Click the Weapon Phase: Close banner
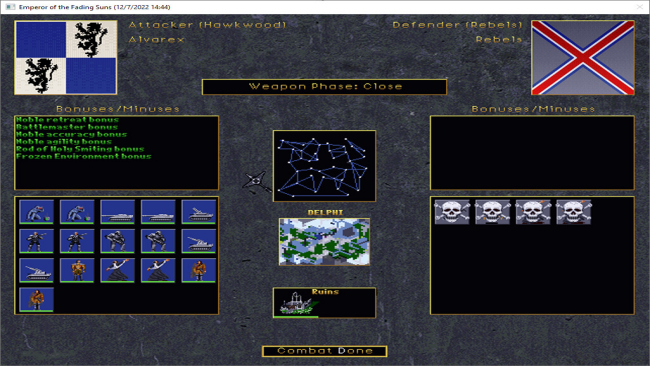Viewport: 650px width, 366px height. pos(325,87)
